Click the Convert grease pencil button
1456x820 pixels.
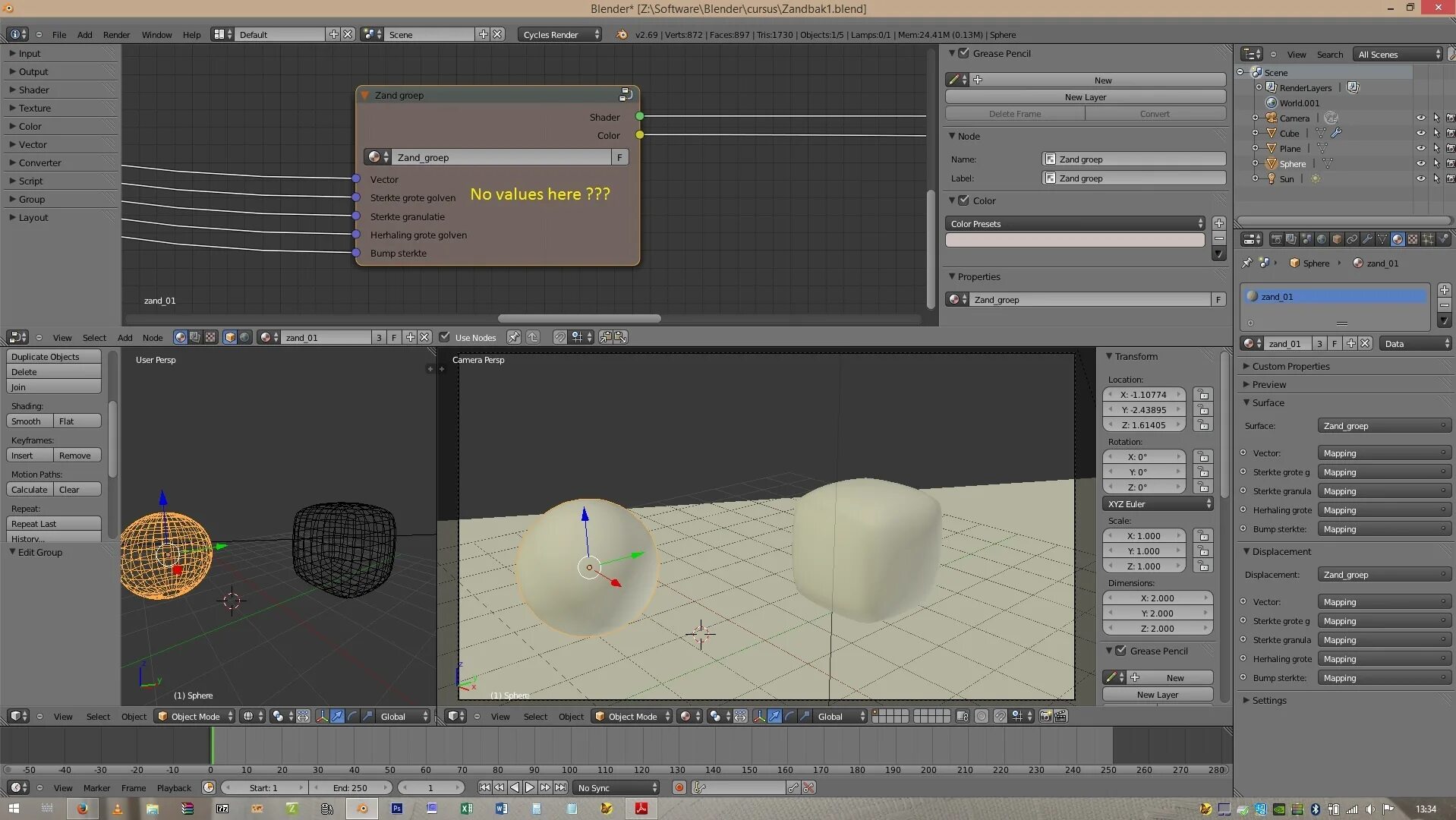pyautogui.click(x=1155, y=113)
